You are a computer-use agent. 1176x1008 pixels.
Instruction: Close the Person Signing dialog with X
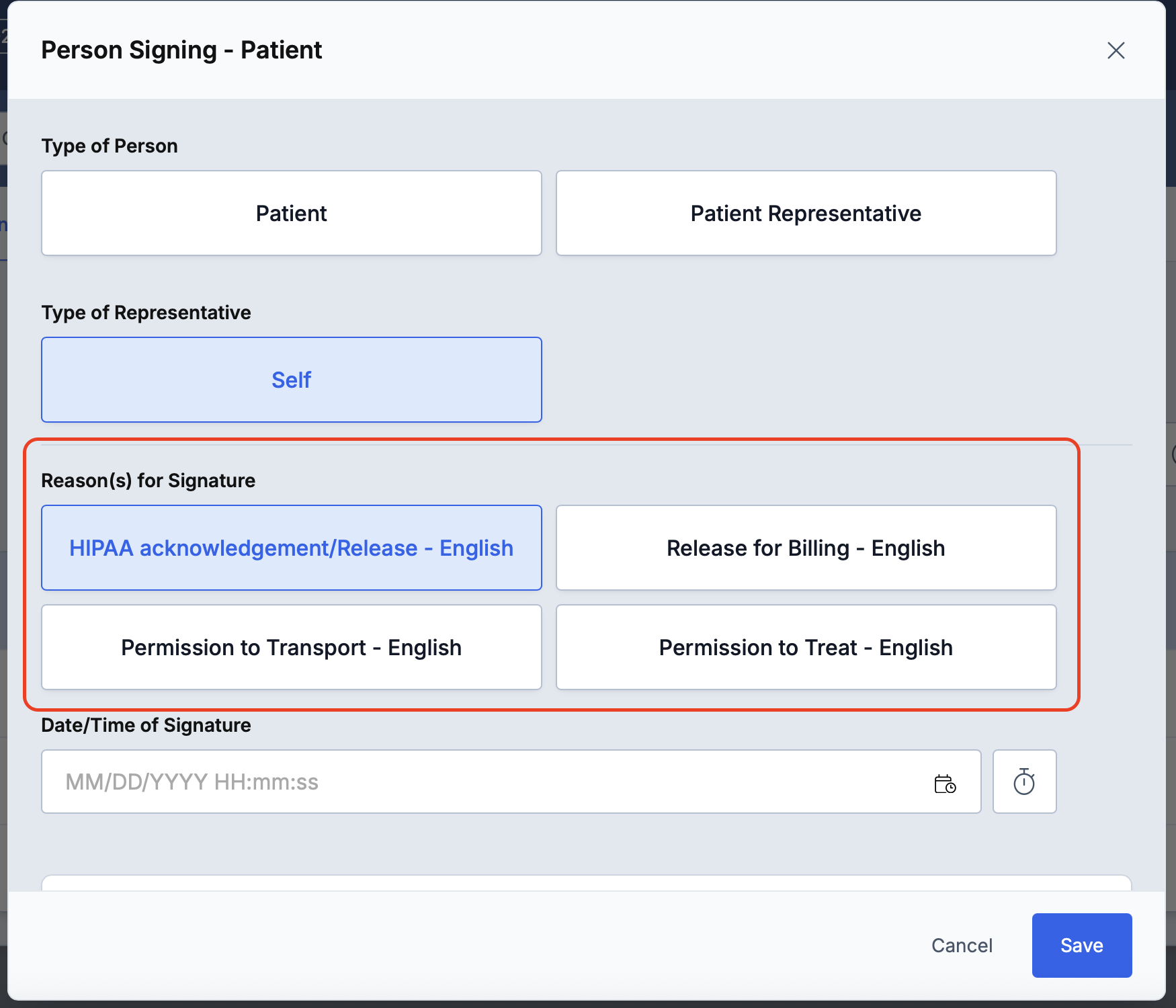coord(1116,50)
